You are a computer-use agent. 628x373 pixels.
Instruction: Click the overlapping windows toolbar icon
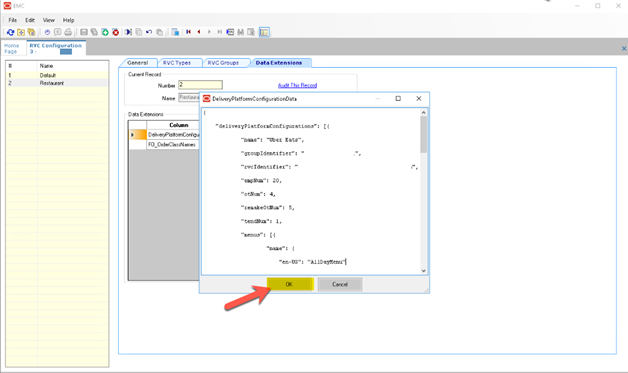[175, 32]
